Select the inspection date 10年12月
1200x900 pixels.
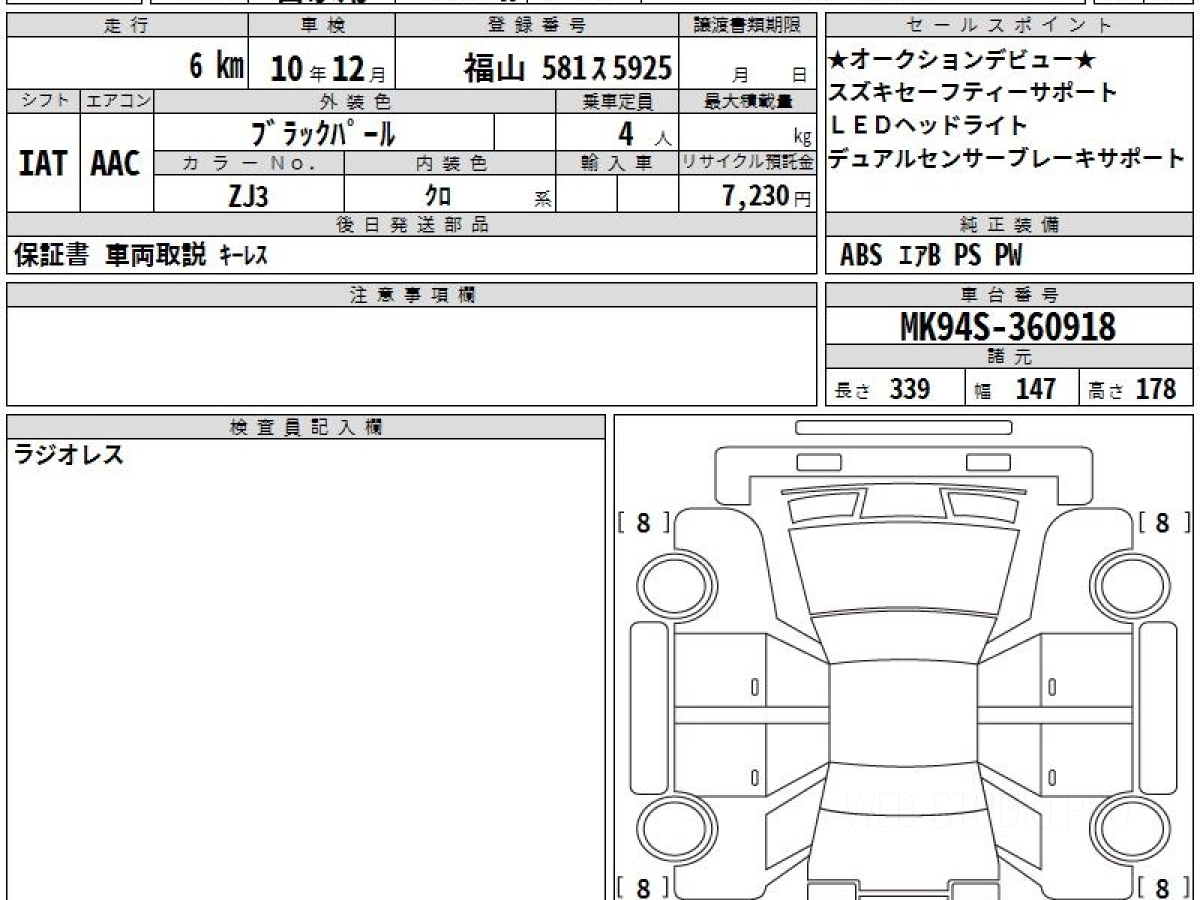[x=327, y=68]
